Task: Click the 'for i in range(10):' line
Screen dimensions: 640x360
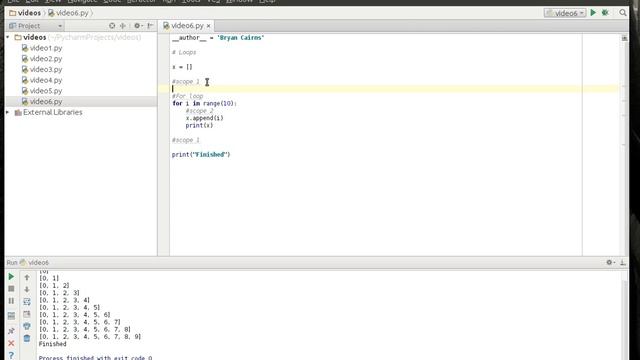Action: coord(204,104)
